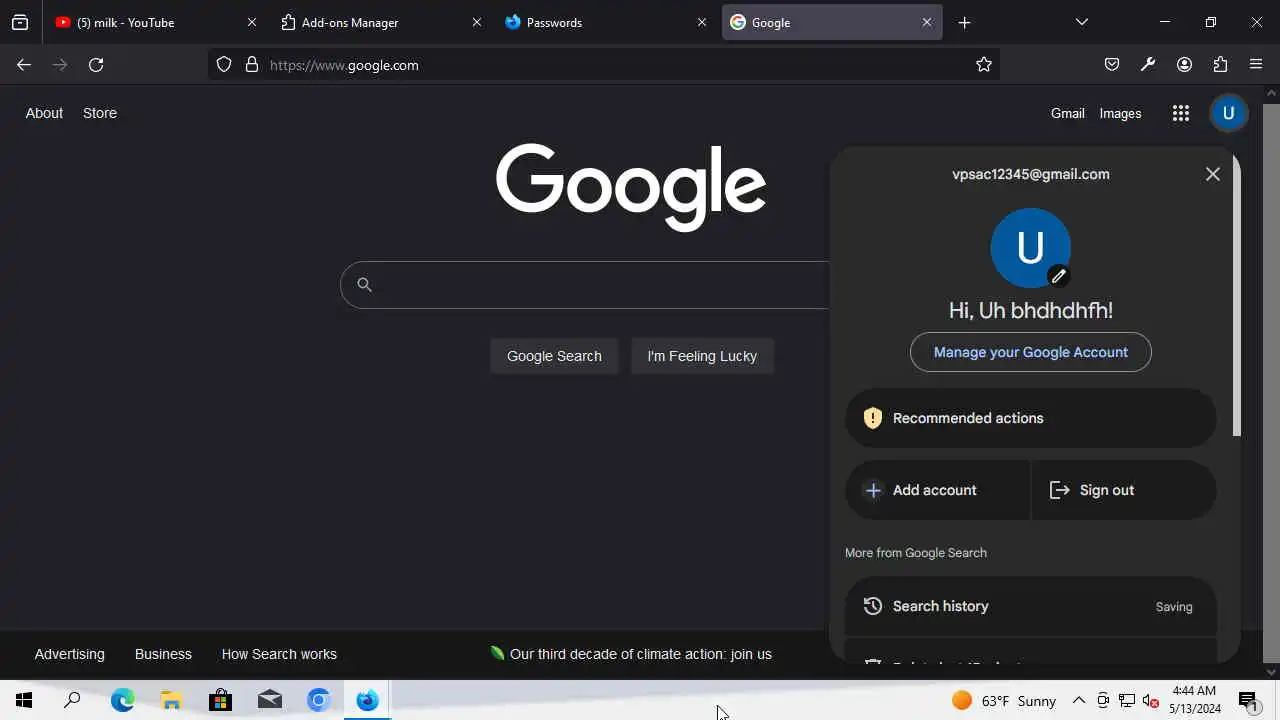Click muted volume icon in tray
Image resolution: width=1280 pixels, height=720 pixels.
[x=1150, y=701]
